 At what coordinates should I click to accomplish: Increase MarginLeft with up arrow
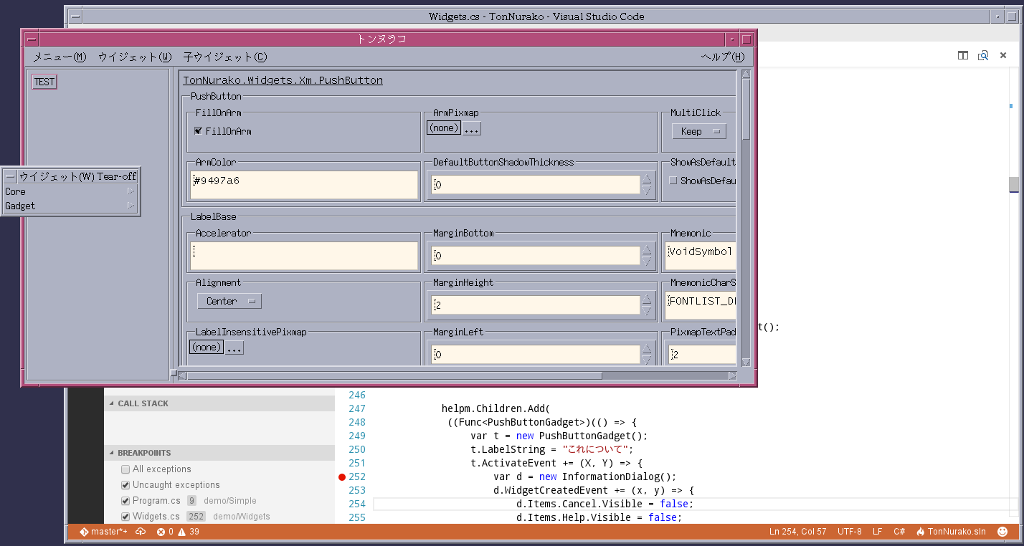[x=647, y=350]
